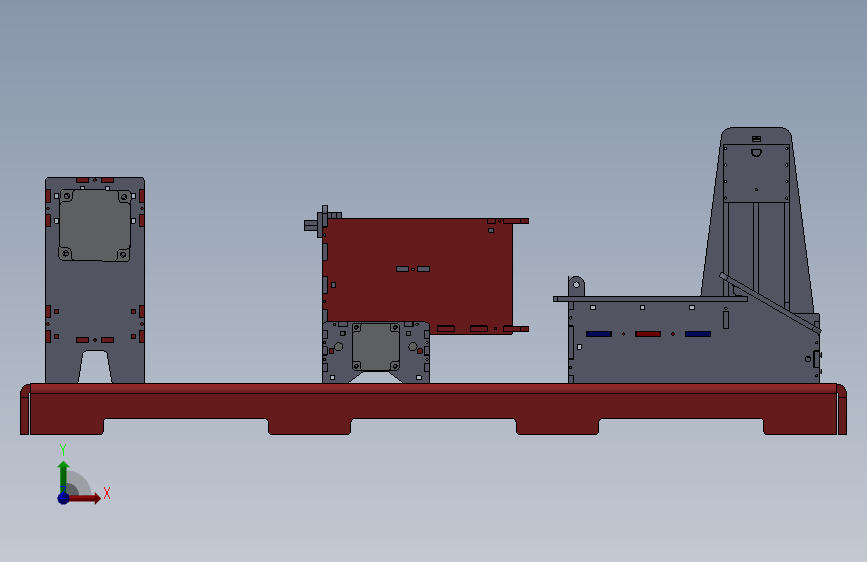The image size is (867, 562).
Task: Select the small motor face under center box
Action: (376, 347)
